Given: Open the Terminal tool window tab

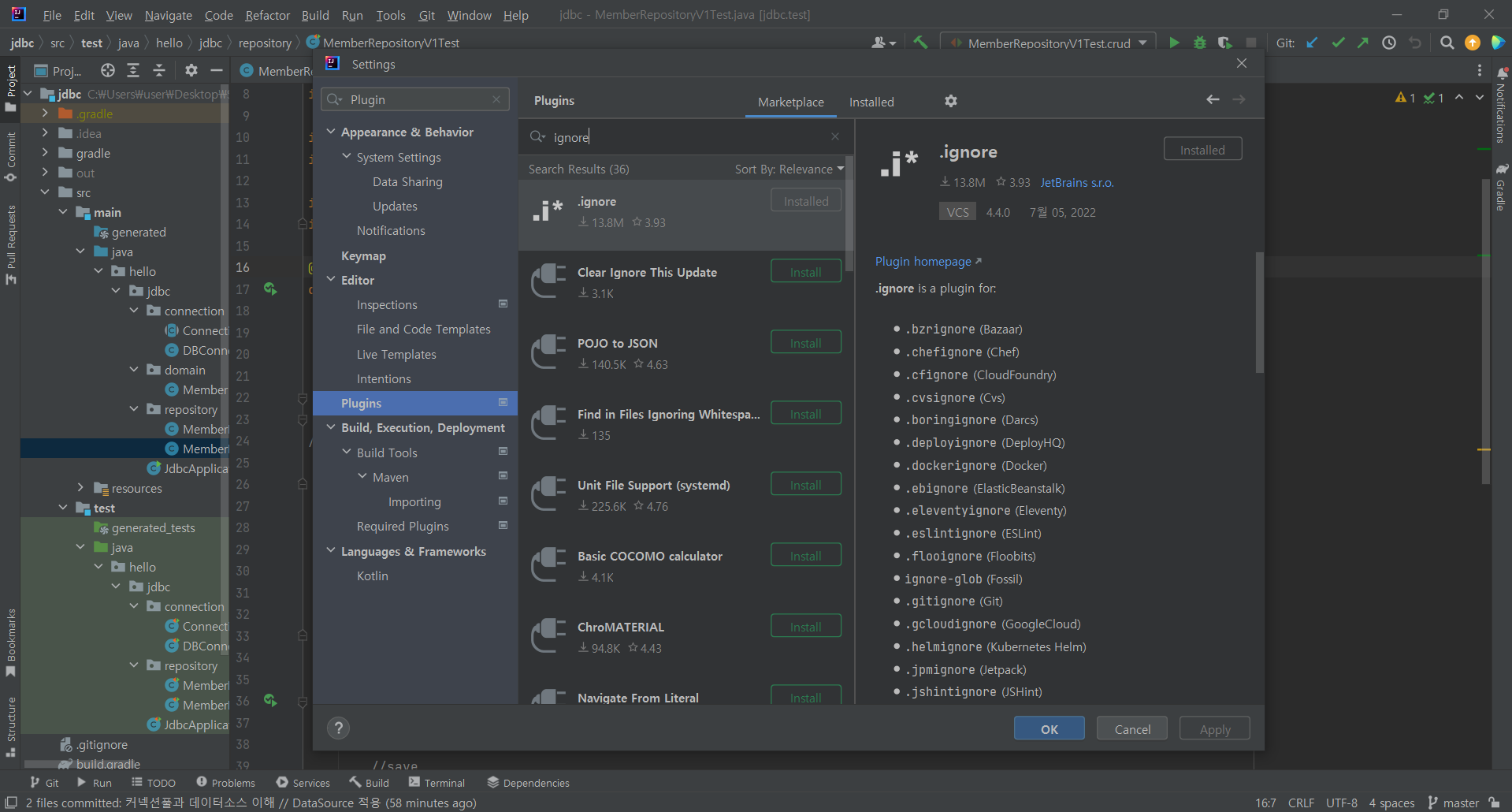Looking at the screenshot, I should coord(437,782).
